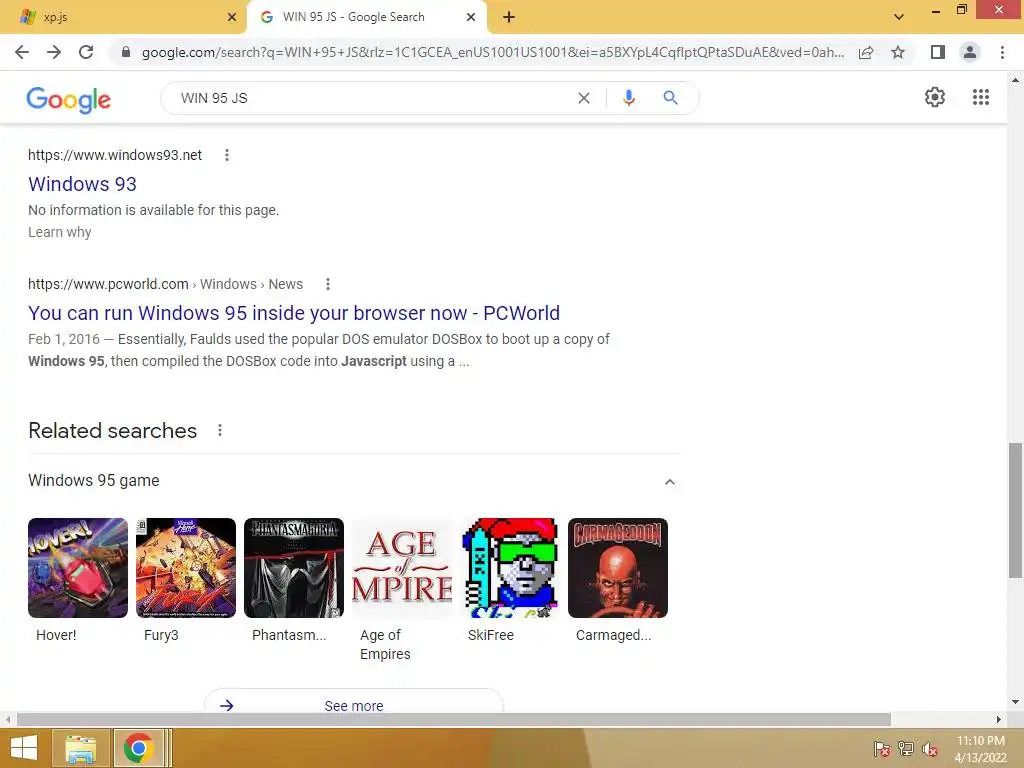Click the address bar URL
The height and width of the screenshot is (768, 1024).
click(x=493, y=52)
